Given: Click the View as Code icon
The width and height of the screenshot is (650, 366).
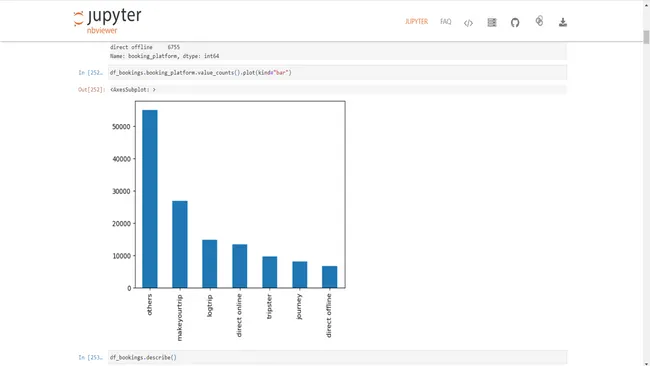Looking at the screenshot, I should pyautogui.click(x=468, y=23).
